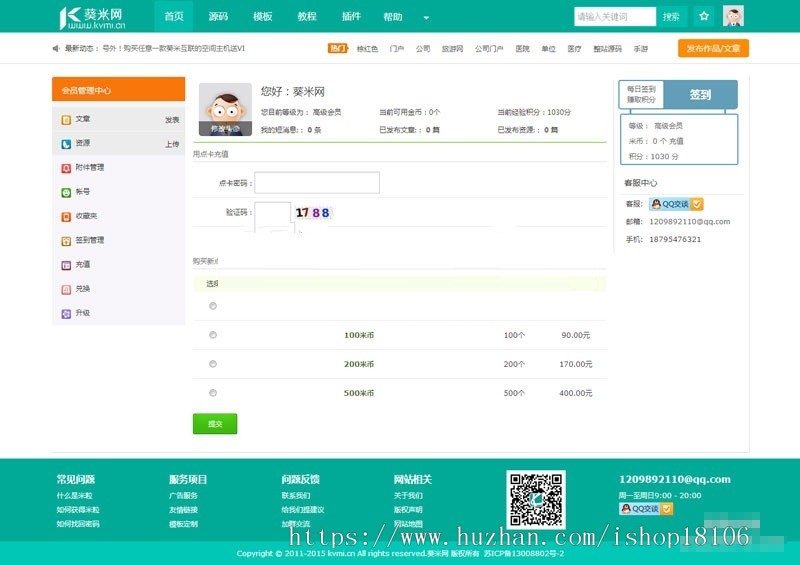Screen dimensions: 800x565
Task: Click the 附件管理 sidebar icon
Action: 66,168
